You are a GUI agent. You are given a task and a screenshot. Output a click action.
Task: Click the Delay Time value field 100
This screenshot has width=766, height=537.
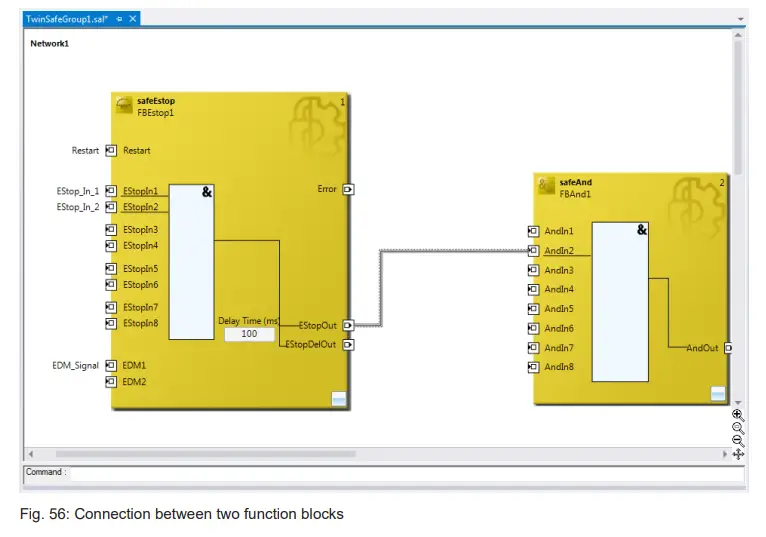pyautogui.click(x=249, y=334)
